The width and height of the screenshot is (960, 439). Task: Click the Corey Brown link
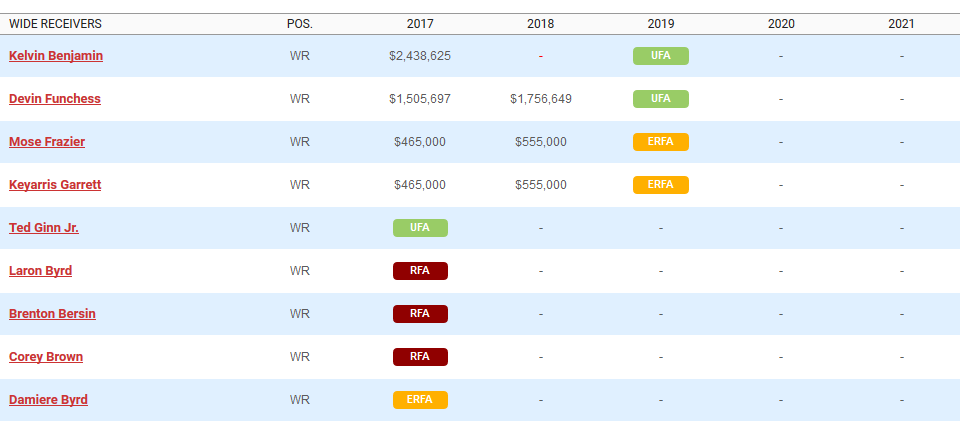click(x=46, y=357)
